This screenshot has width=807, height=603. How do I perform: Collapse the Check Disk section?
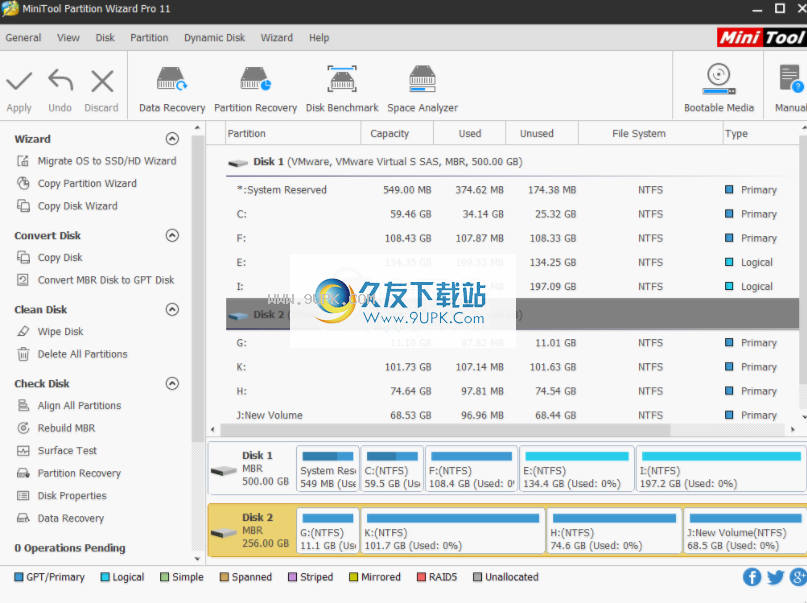172,383
